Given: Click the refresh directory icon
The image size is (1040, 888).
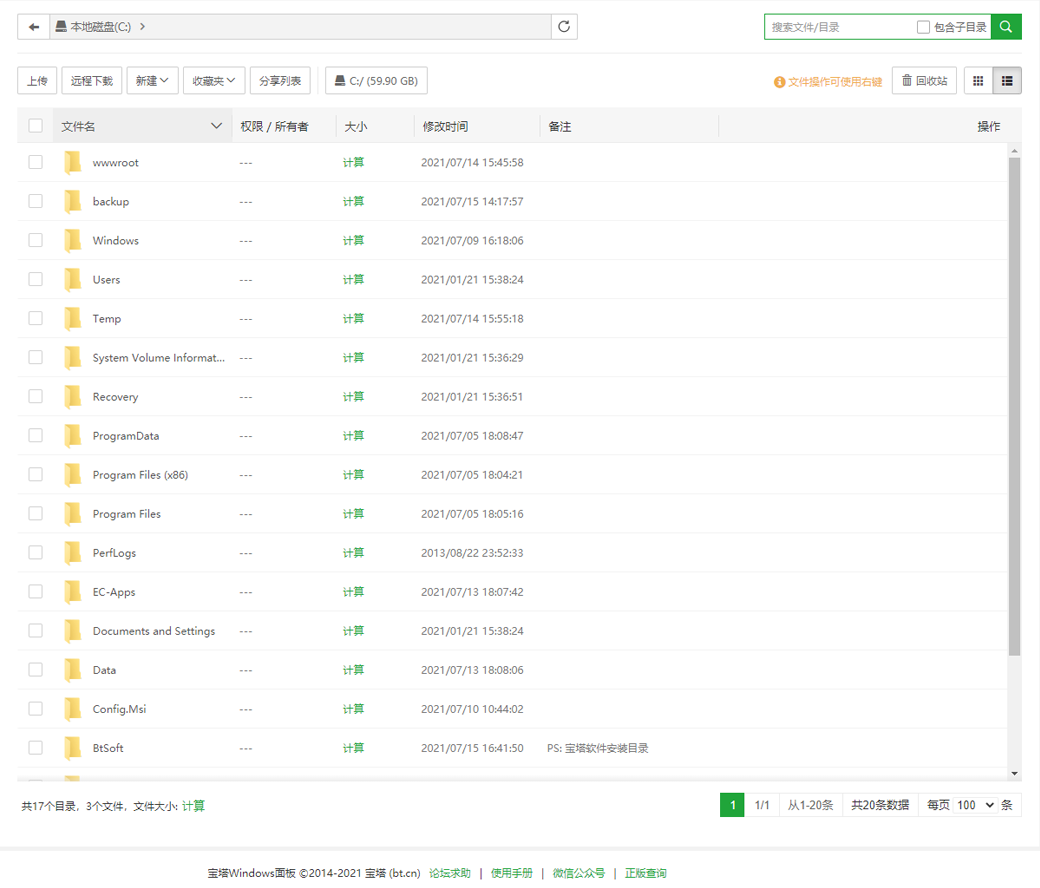Looking at the screenshot, I should click(564, 27).
